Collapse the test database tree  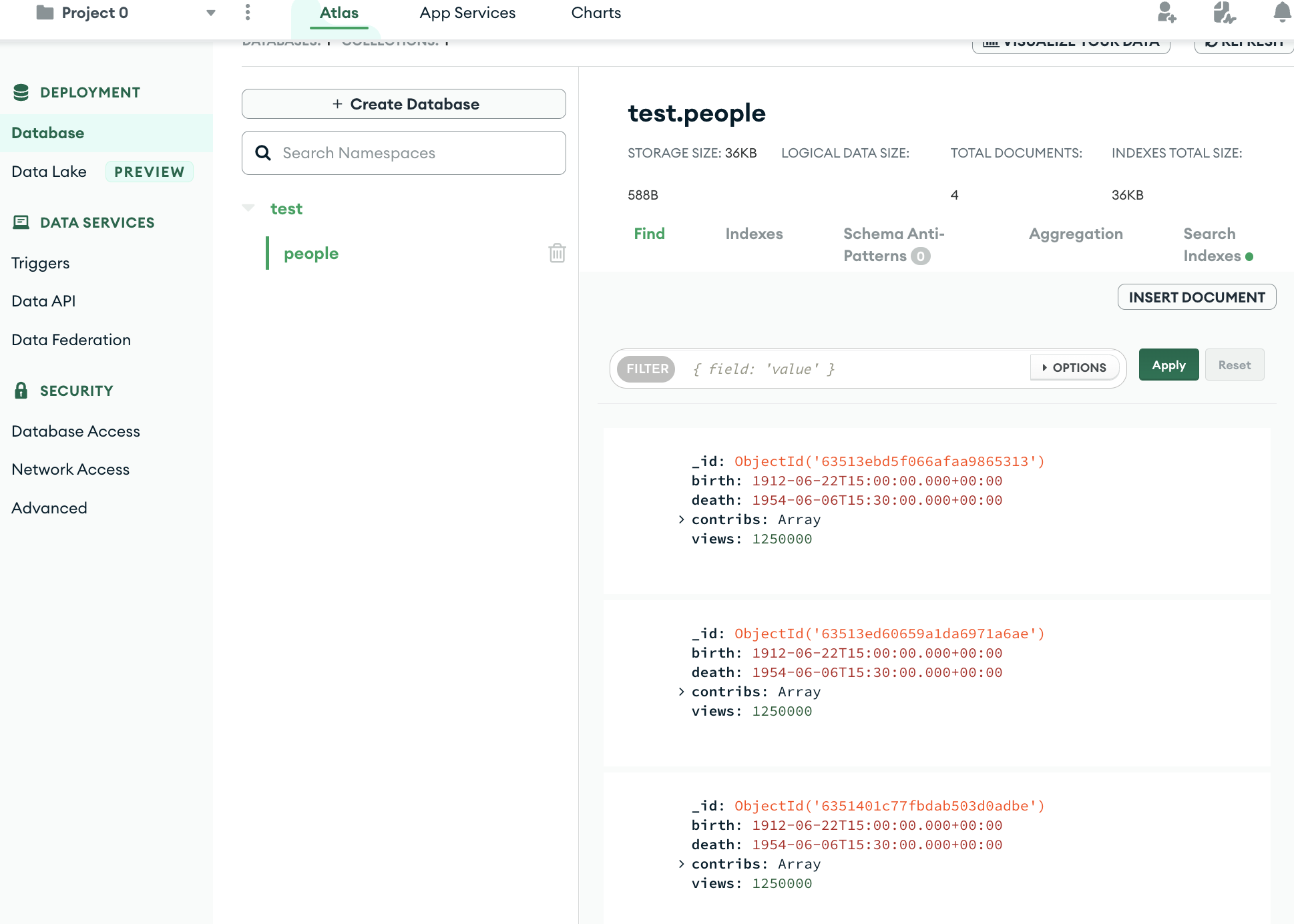click(x=248, y=208)
